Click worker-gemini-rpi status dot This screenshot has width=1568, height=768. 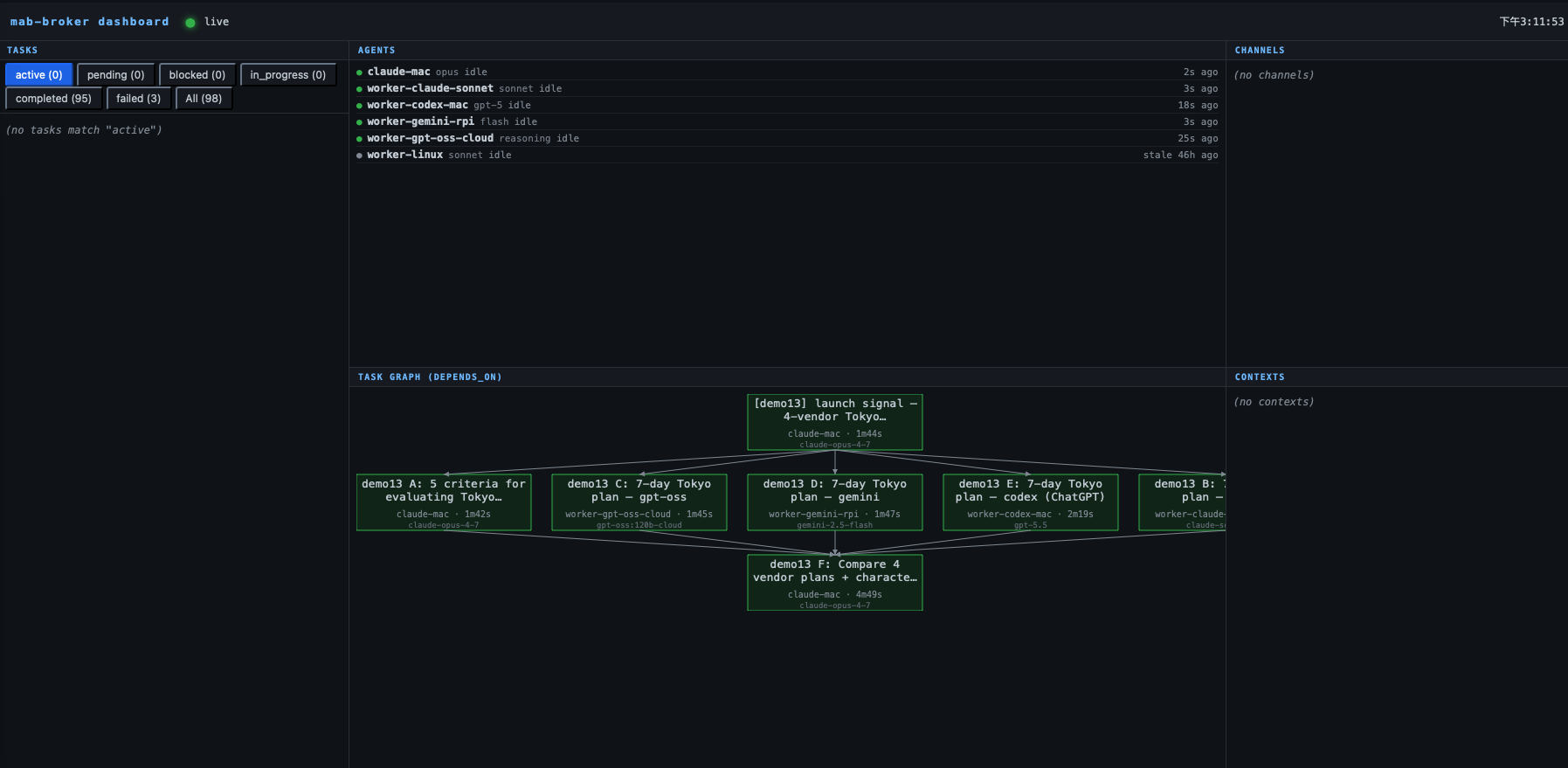[x=359, y=122]
